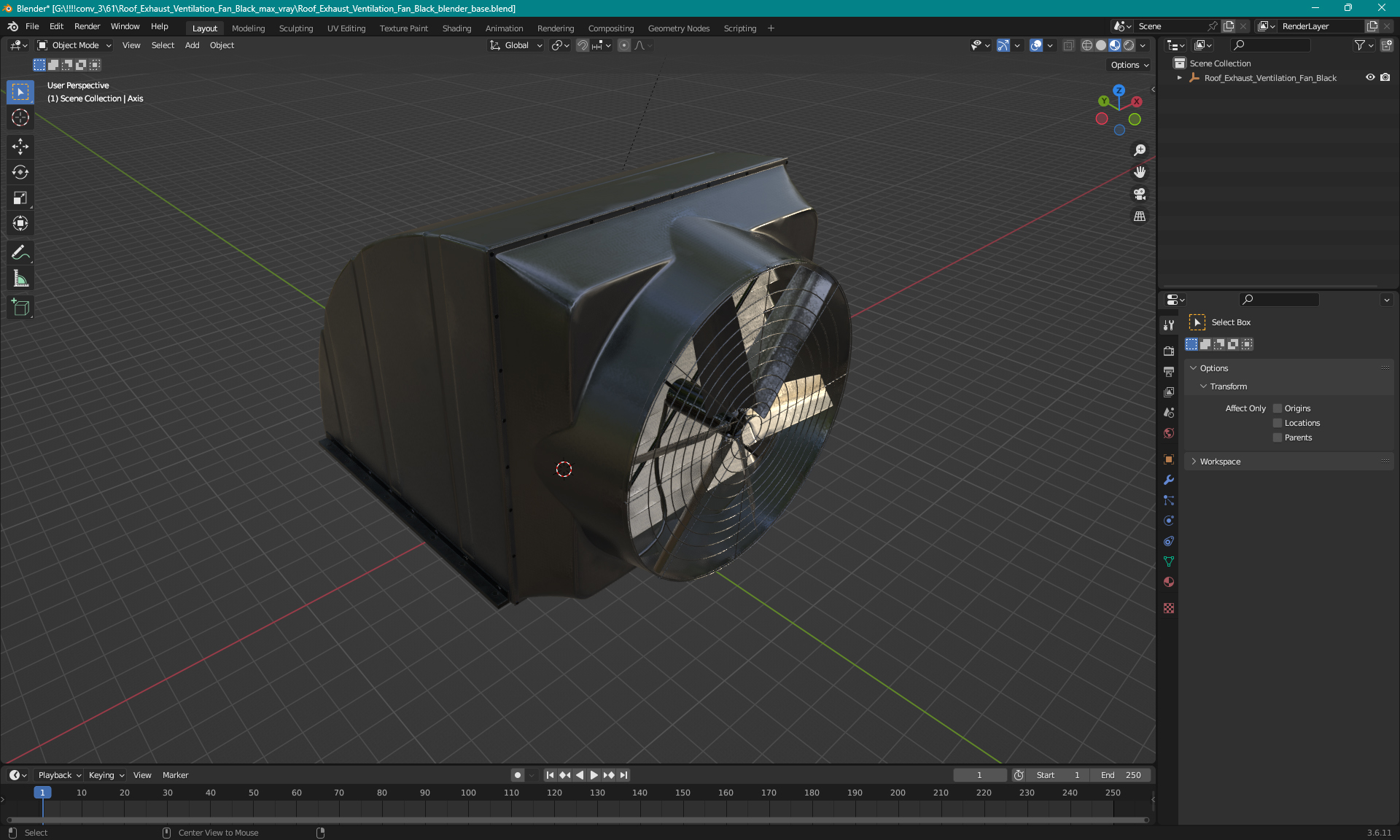Open the File menu
The width and height of the screenshot is (1400, 840).
pos(32,26)
